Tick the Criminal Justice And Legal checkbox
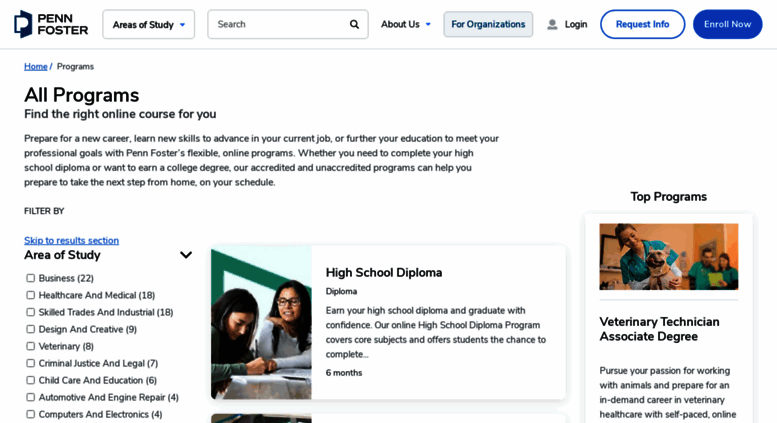The height and width of the screenshot is (423, 777). pyautogui.click(x=31, y=363)
